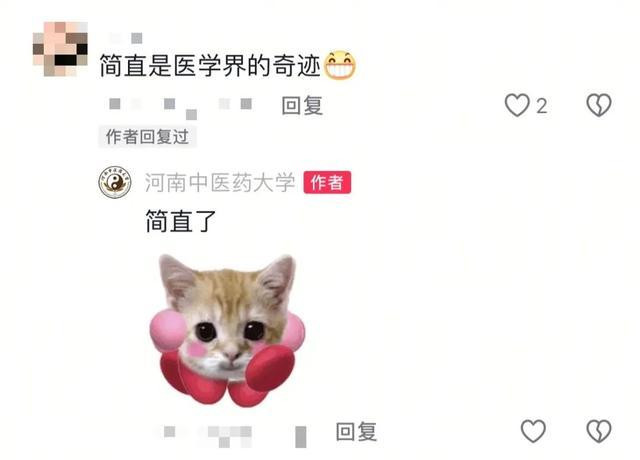Open the 河南中医药大学 username link
This screenshot has width=640, height=460.
click(220, 182)
